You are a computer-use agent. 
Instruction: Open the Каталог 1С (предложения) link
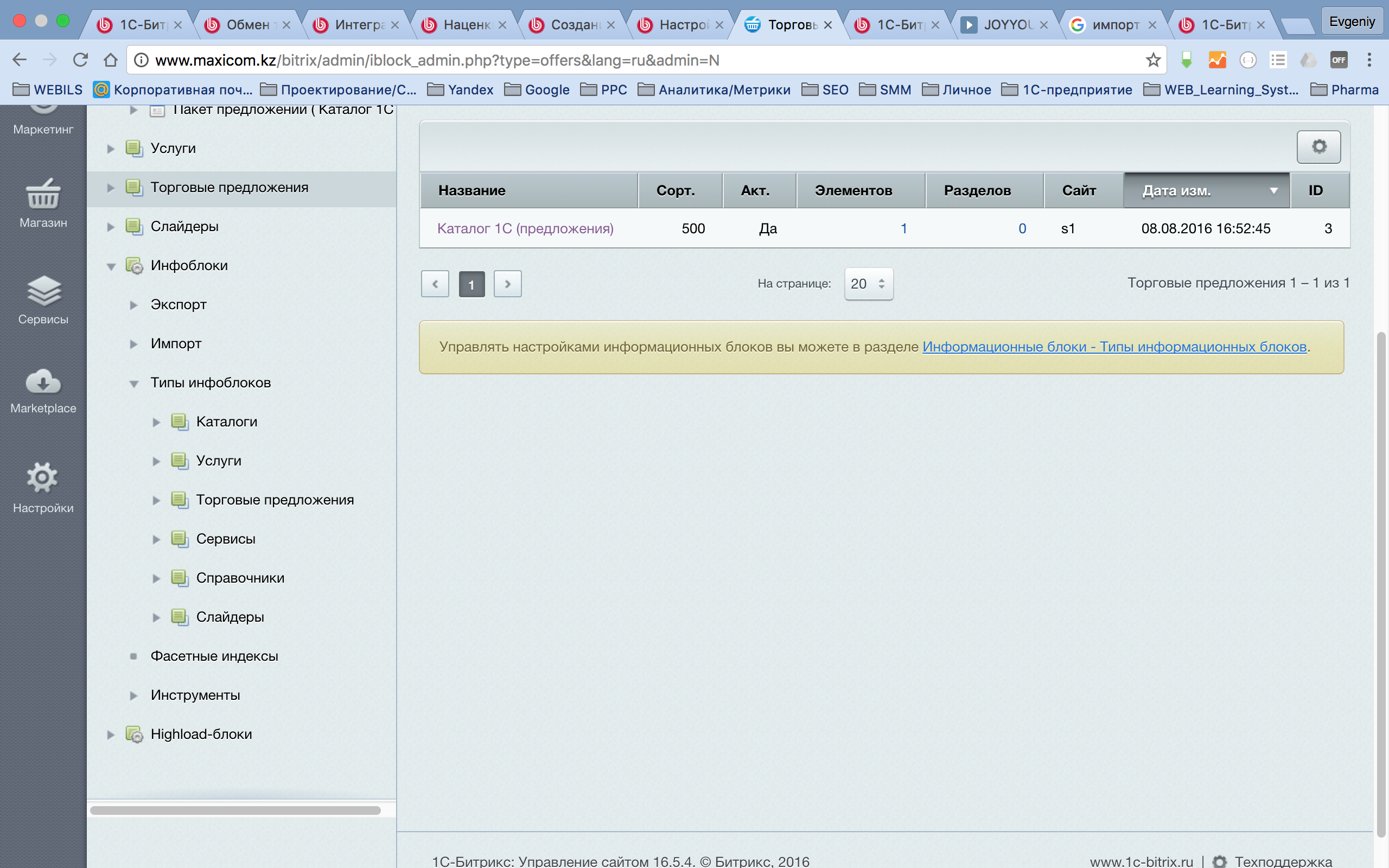point(525,228)
